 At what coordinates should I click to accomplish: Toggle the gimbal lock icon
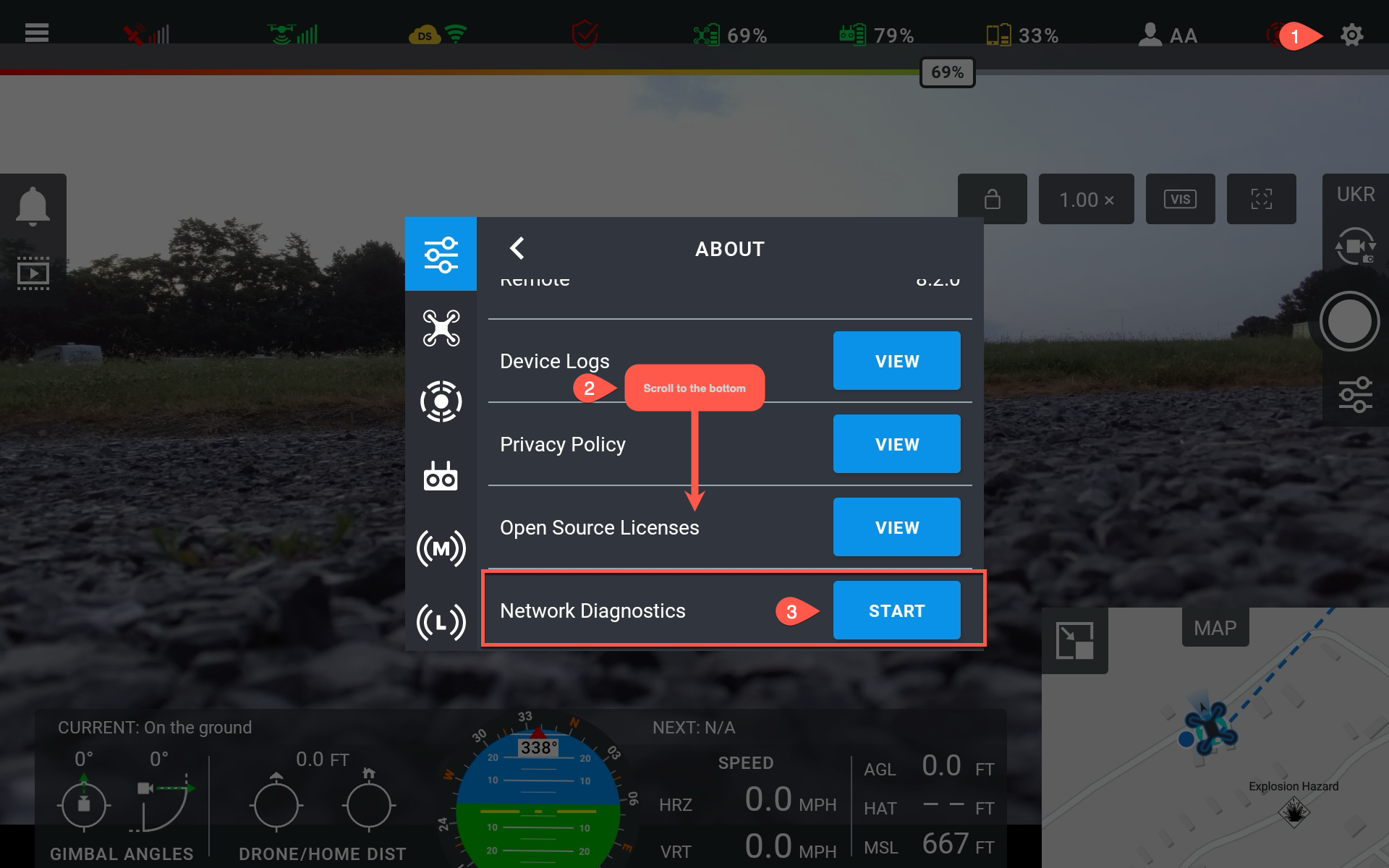tap(992, 199)
